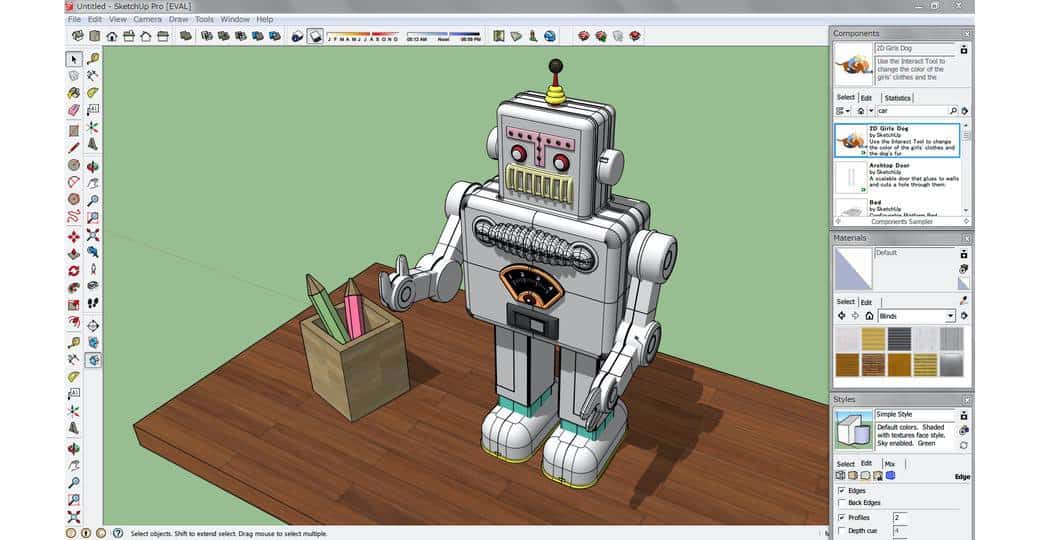Screen dimensions: 1040x540
Task: Open the Camera menu
Action: 147,19
